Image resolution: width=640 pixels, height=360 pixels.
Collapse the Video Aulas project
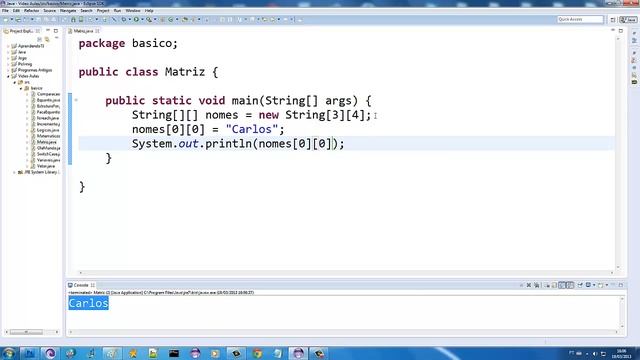click(x=8, y=76)
